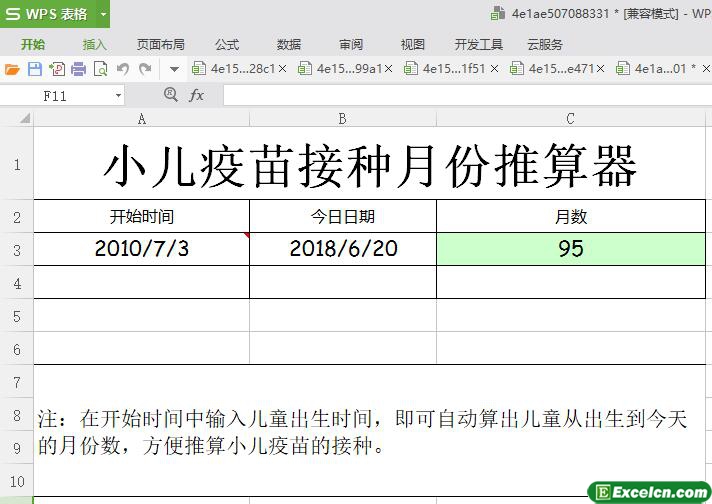The height and width of the screenshot is (504, 712).
Task: Select column A header
Action: 142,119
